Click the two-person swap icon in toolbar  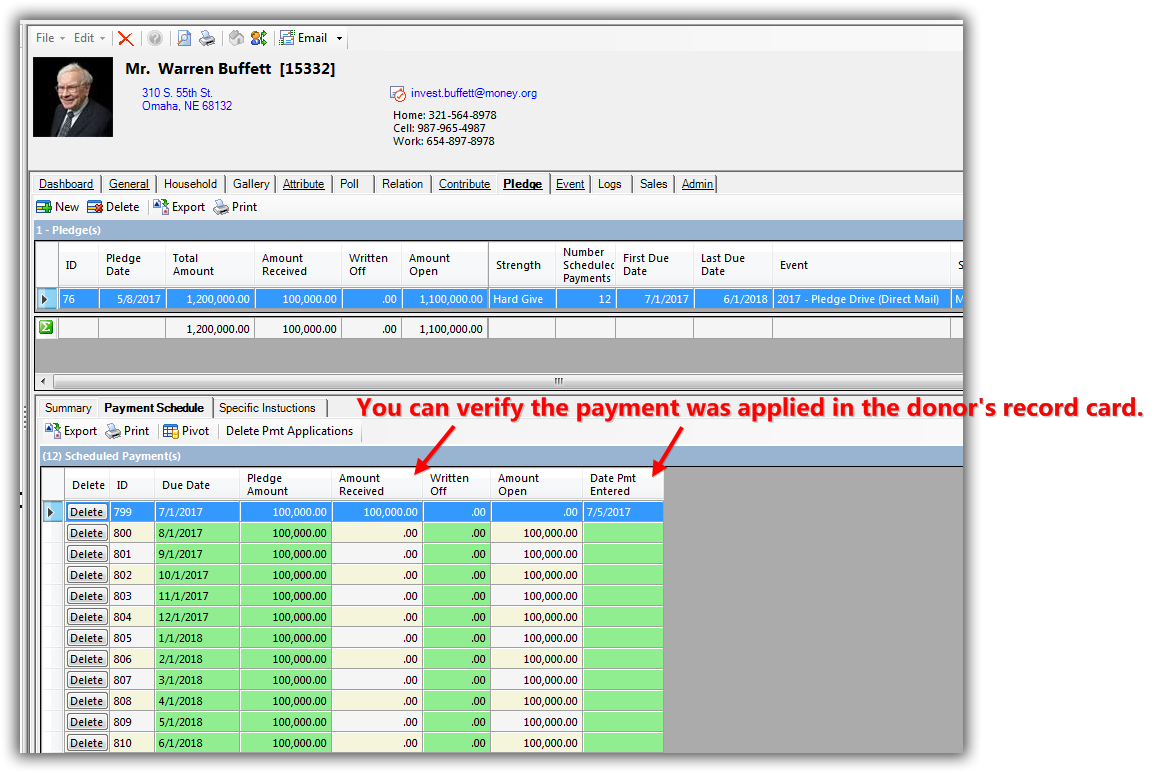point(259,38)
